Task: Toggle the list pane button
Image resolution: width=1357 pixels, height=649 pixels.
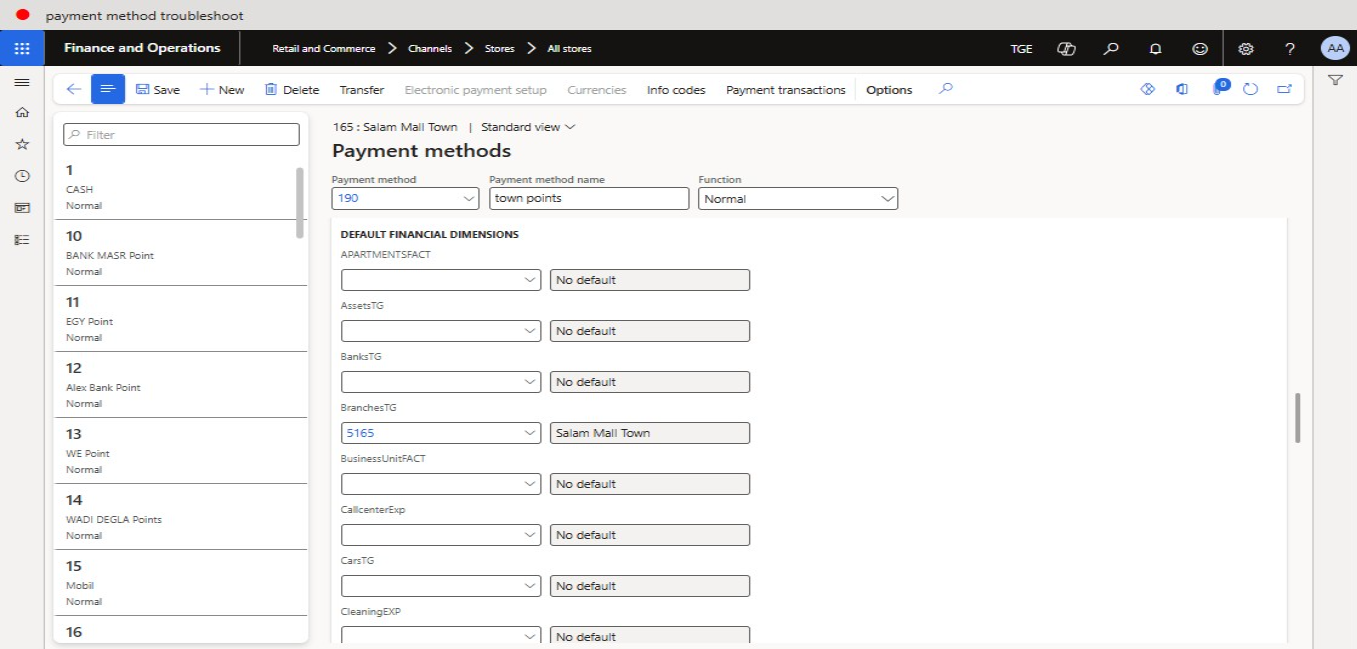Action: (x=108, y=89)
